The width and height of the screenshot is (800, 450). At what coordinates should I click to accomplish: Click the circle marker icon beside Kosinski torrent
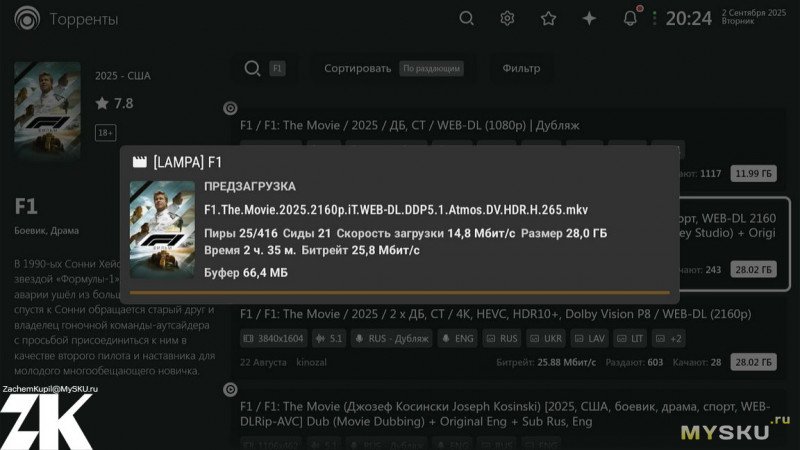(x=230, y=390)
